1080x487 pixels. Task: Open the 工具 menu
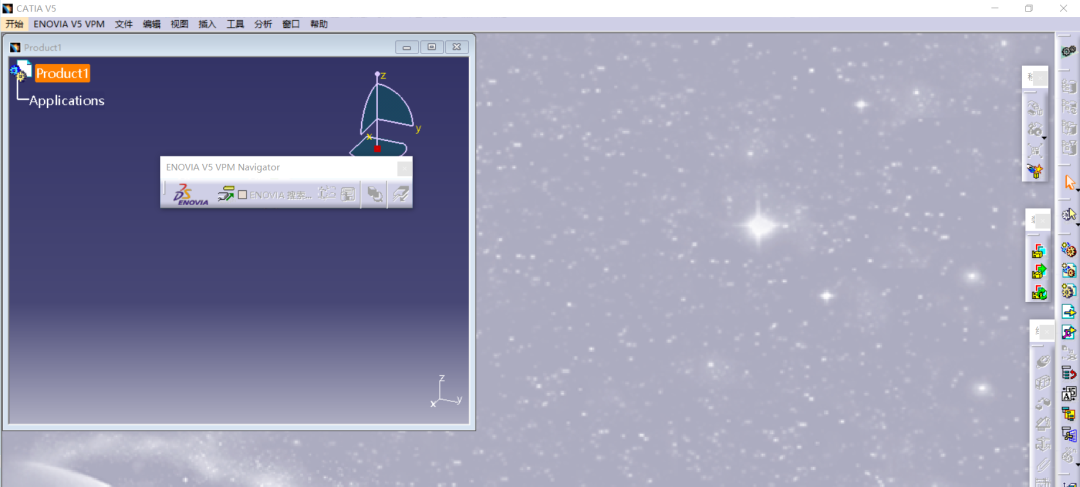[x=236, y=24]
